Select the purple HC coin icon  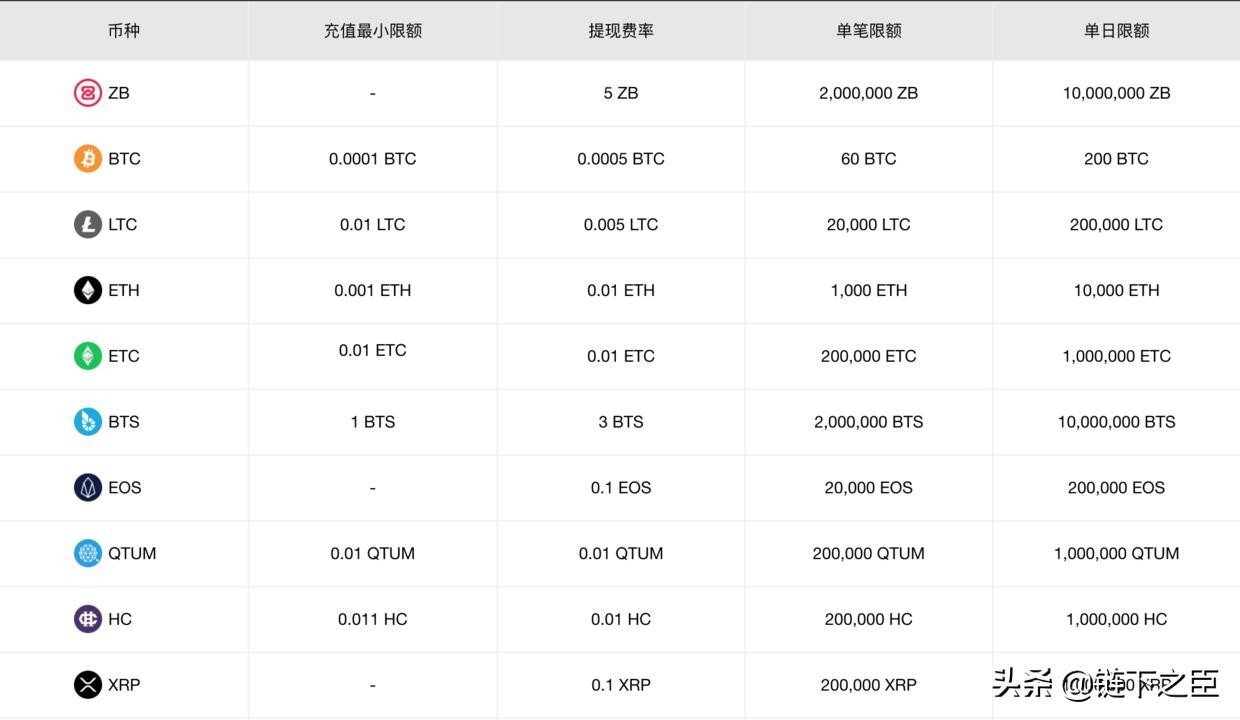coord(88,619)
